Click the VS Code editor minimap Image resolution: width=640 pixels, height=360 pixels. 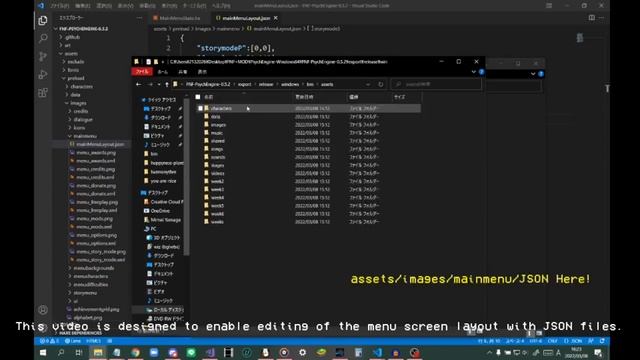pos(580,38)
